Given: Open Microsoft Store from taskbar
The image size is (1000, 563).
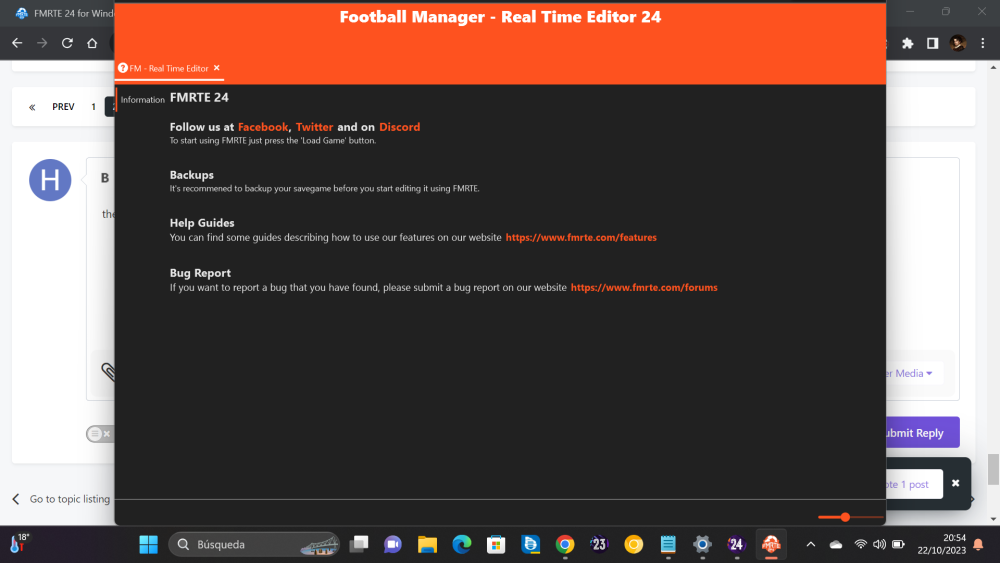Looking at the screenshot, I should click(x=496, y=545).
